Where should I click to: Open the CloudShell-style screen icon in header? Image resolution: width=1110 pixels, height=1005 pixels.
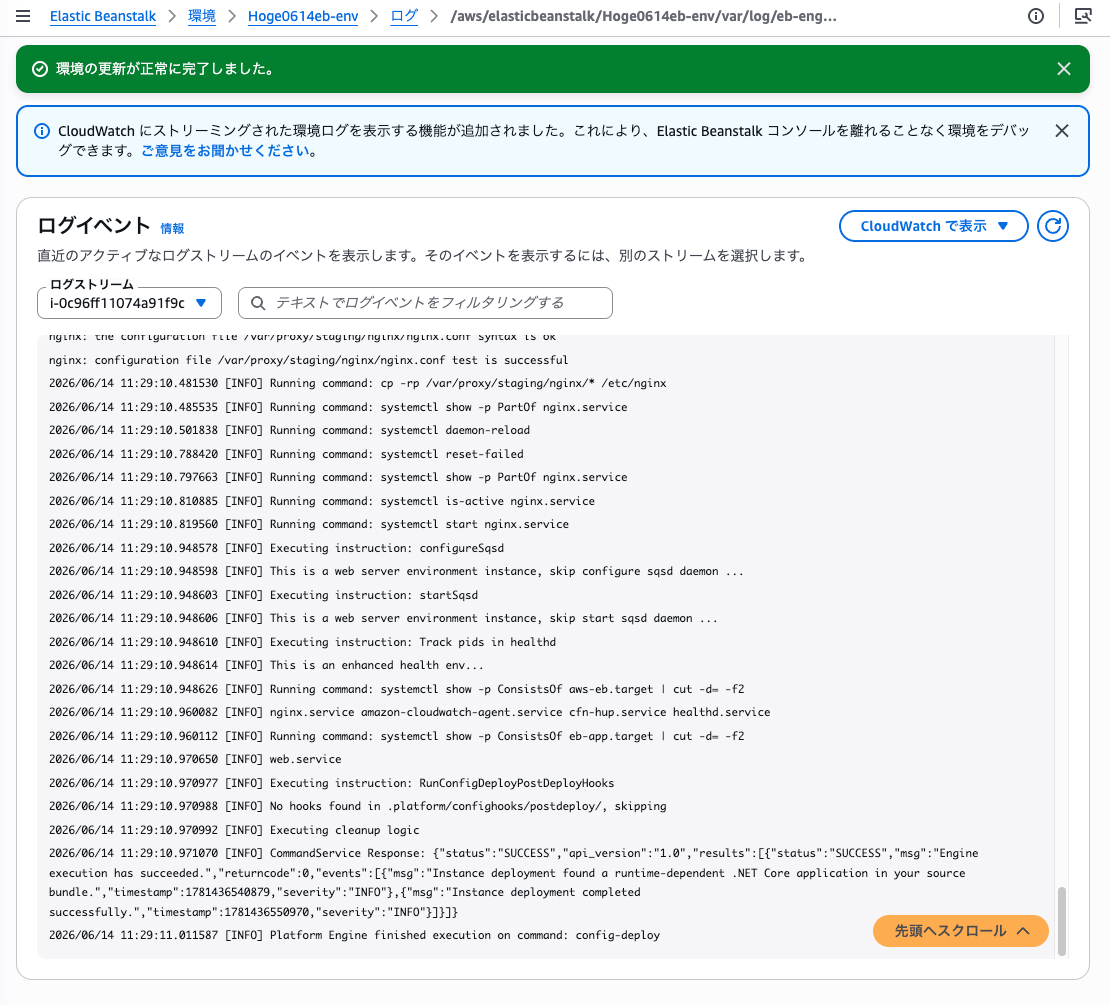tap(1083, 16)
